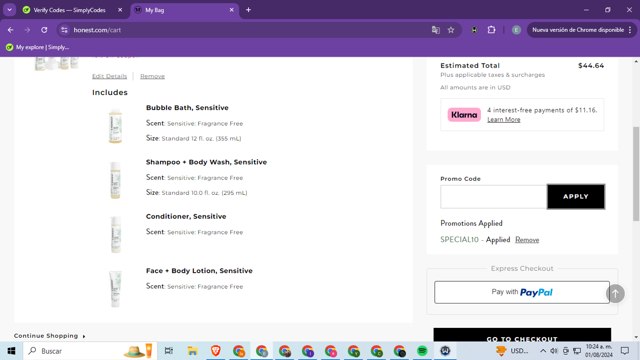This screenshot has width=640, height=360.
Task: Show hidden system tray icons
Action: tap(543, 351)
